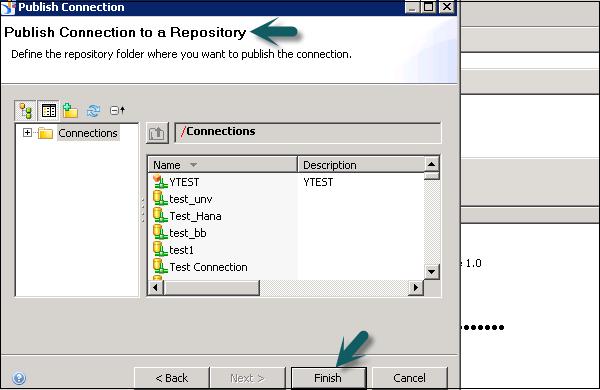Click vertical scrollbar down arrow
Screen dimensions: 600x390
(432, 272)
